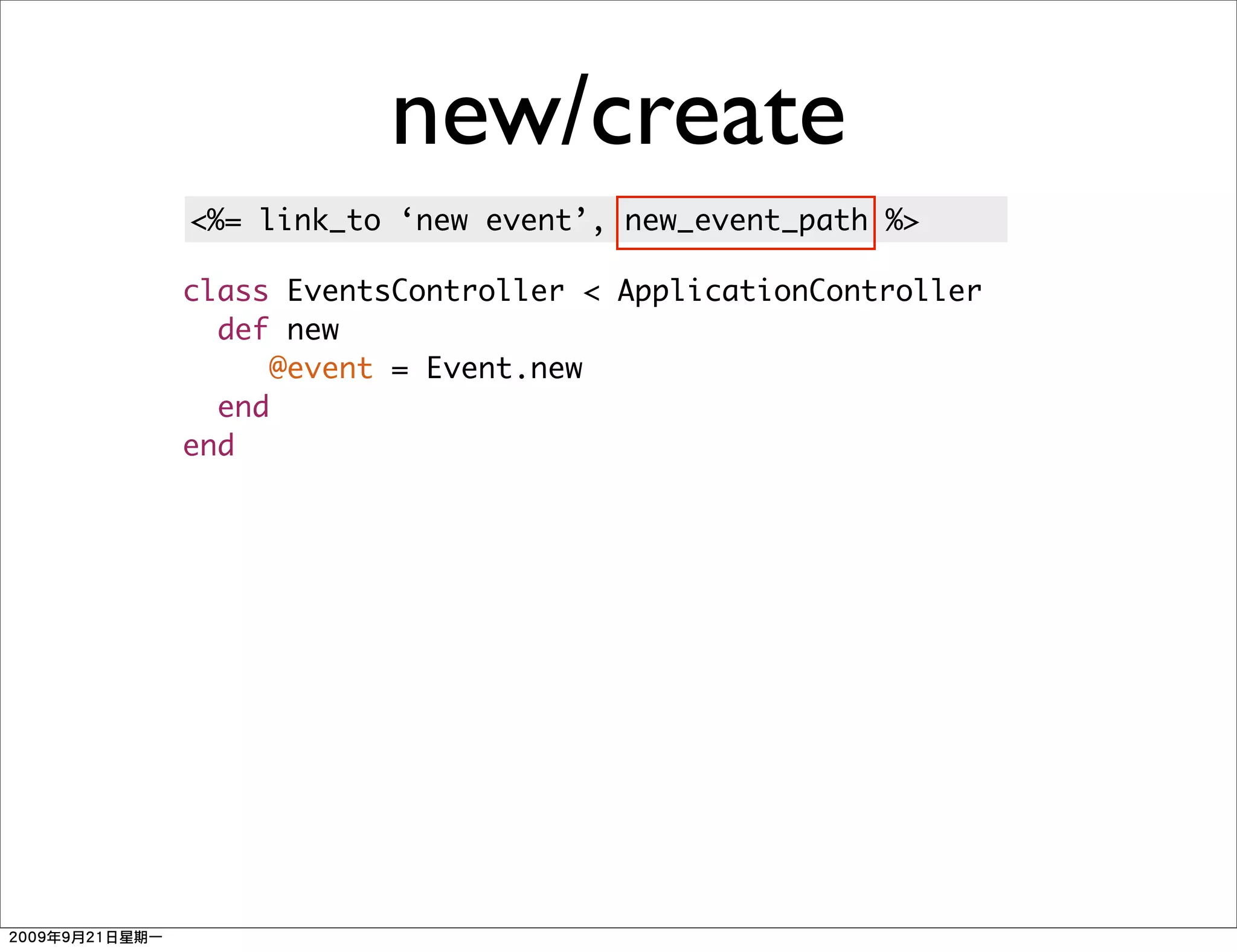
Task: Click the equals sign after @event
Action: (399, 370)
